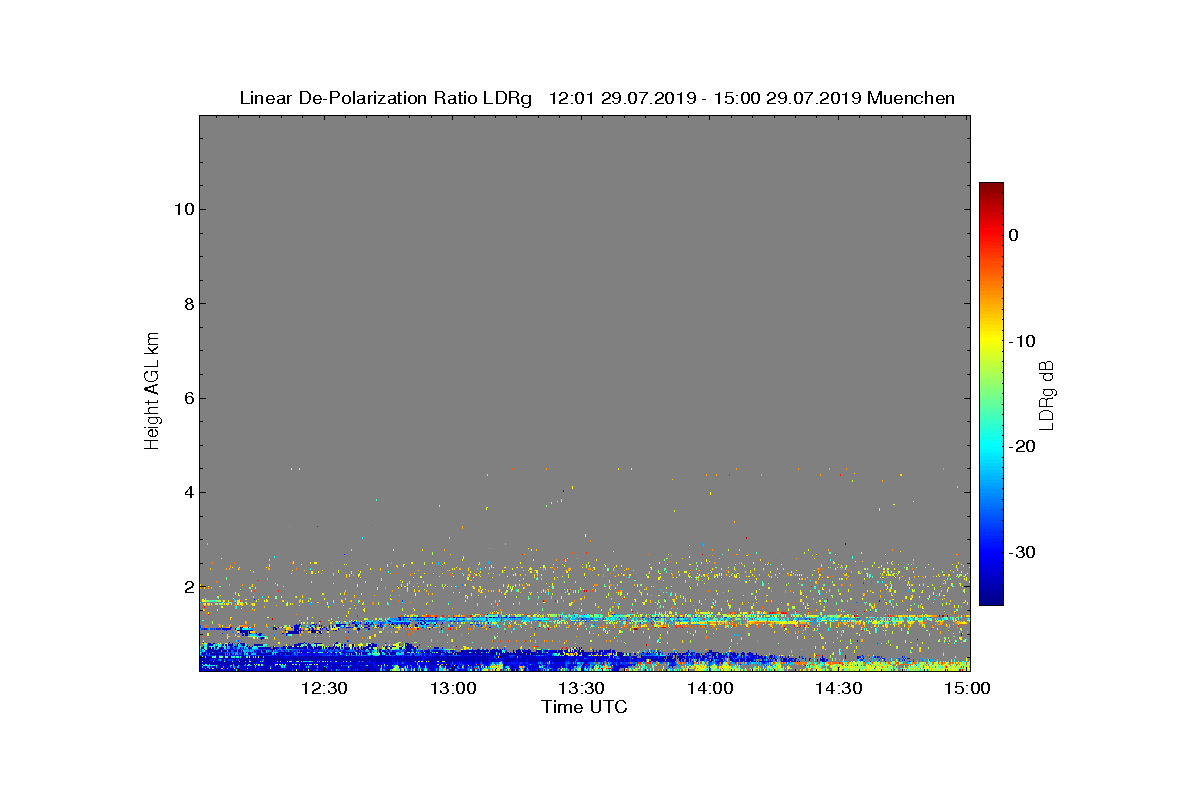The image size is (1200, 800).
Task: Click the '14:00' time tick label
Action: 709,689
